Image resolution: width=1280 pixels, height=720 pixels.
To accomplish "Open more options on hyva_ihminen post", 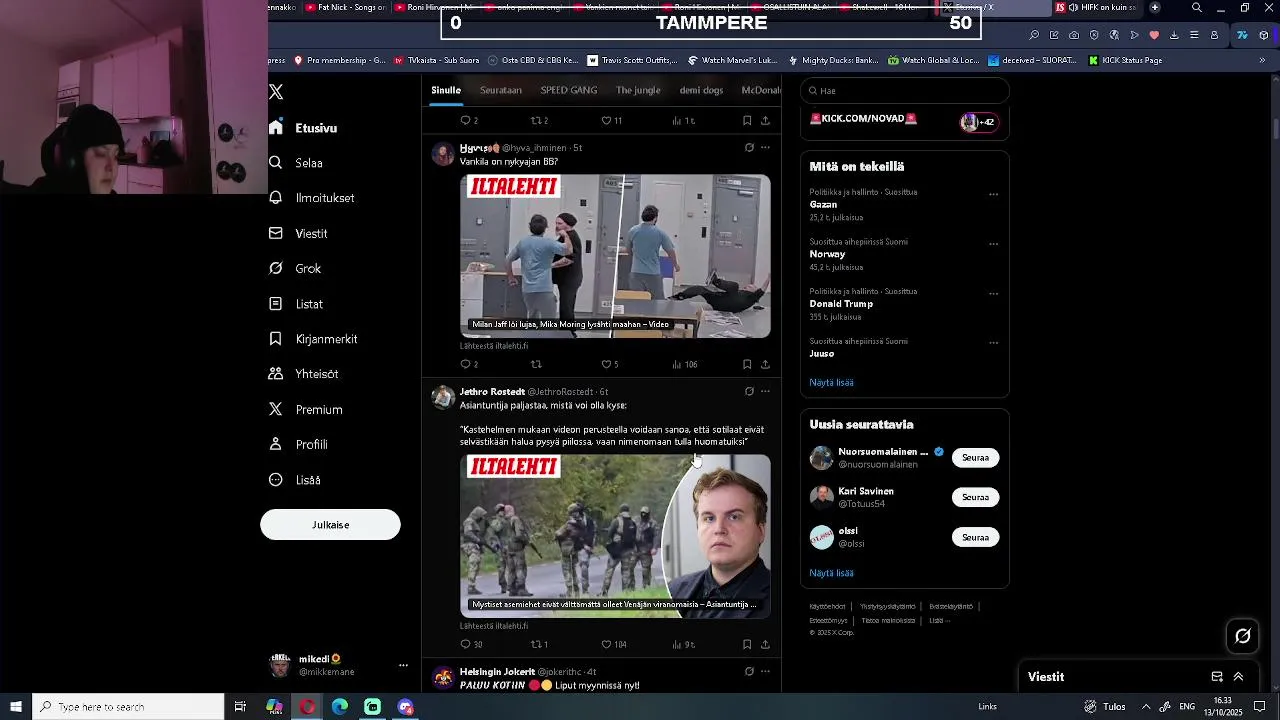I will pyautogui.click(x=765, y=148).
